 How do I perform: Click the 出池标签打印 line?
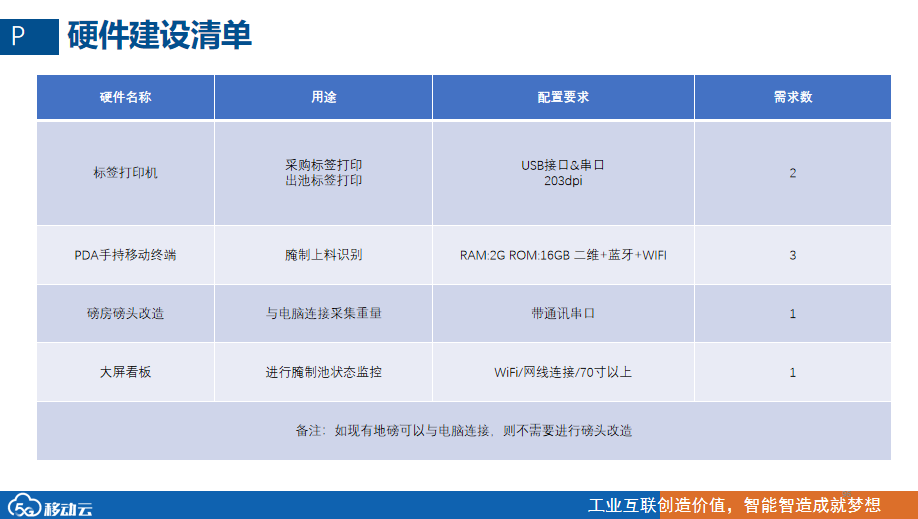(x=323, y=180)
